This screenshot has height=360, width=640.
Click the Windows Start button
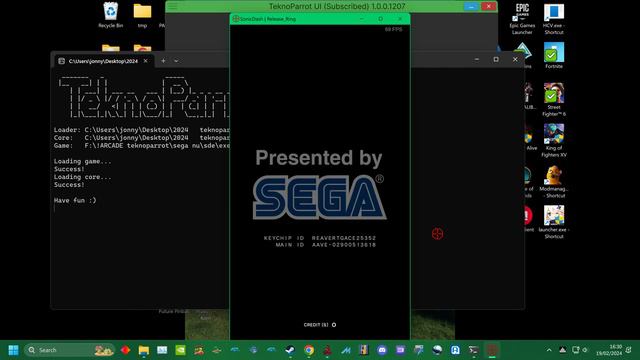[x=13, y=350]
